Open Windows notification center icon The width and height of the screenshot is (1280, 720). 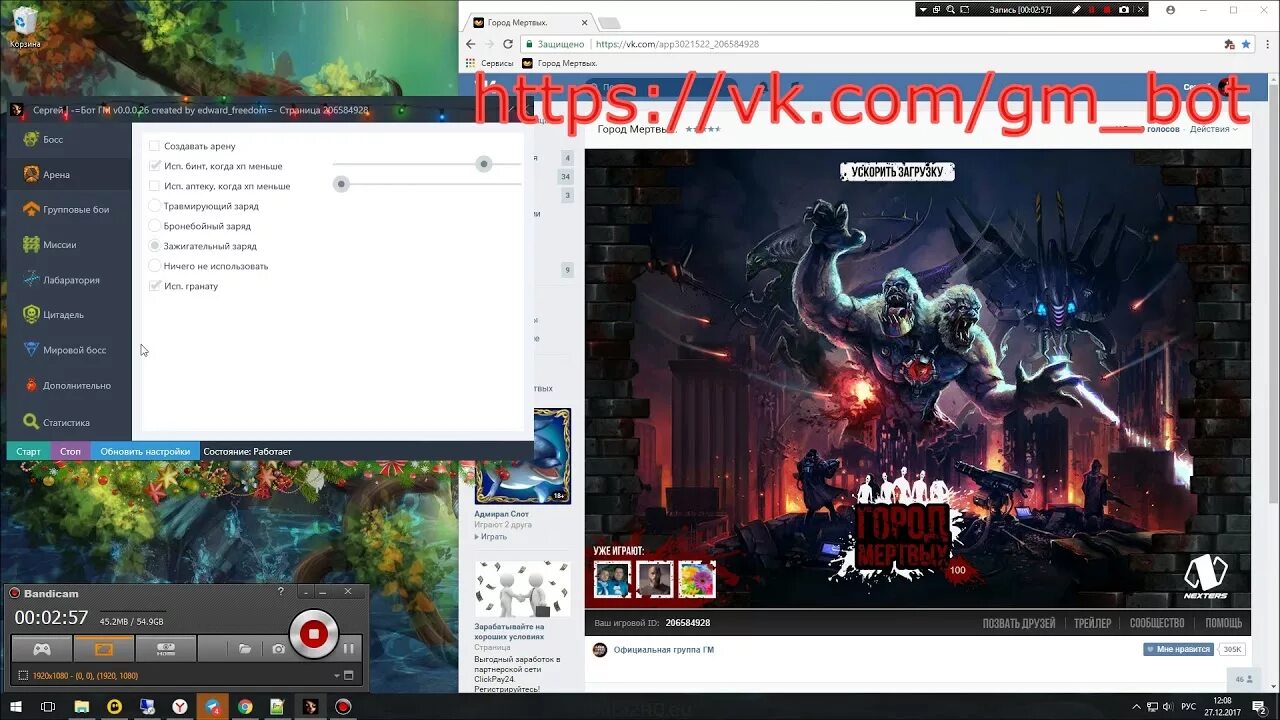click(x=1260, y=707)
